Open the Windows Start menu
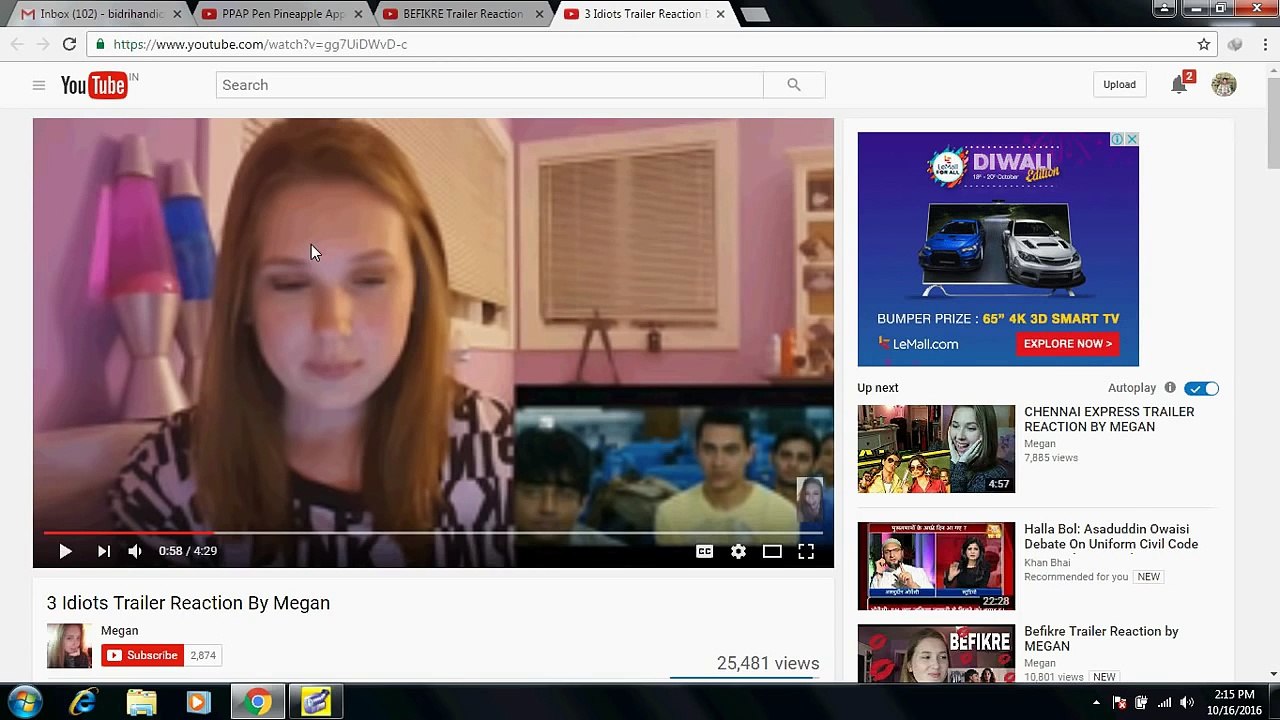 tap(23, 702)
